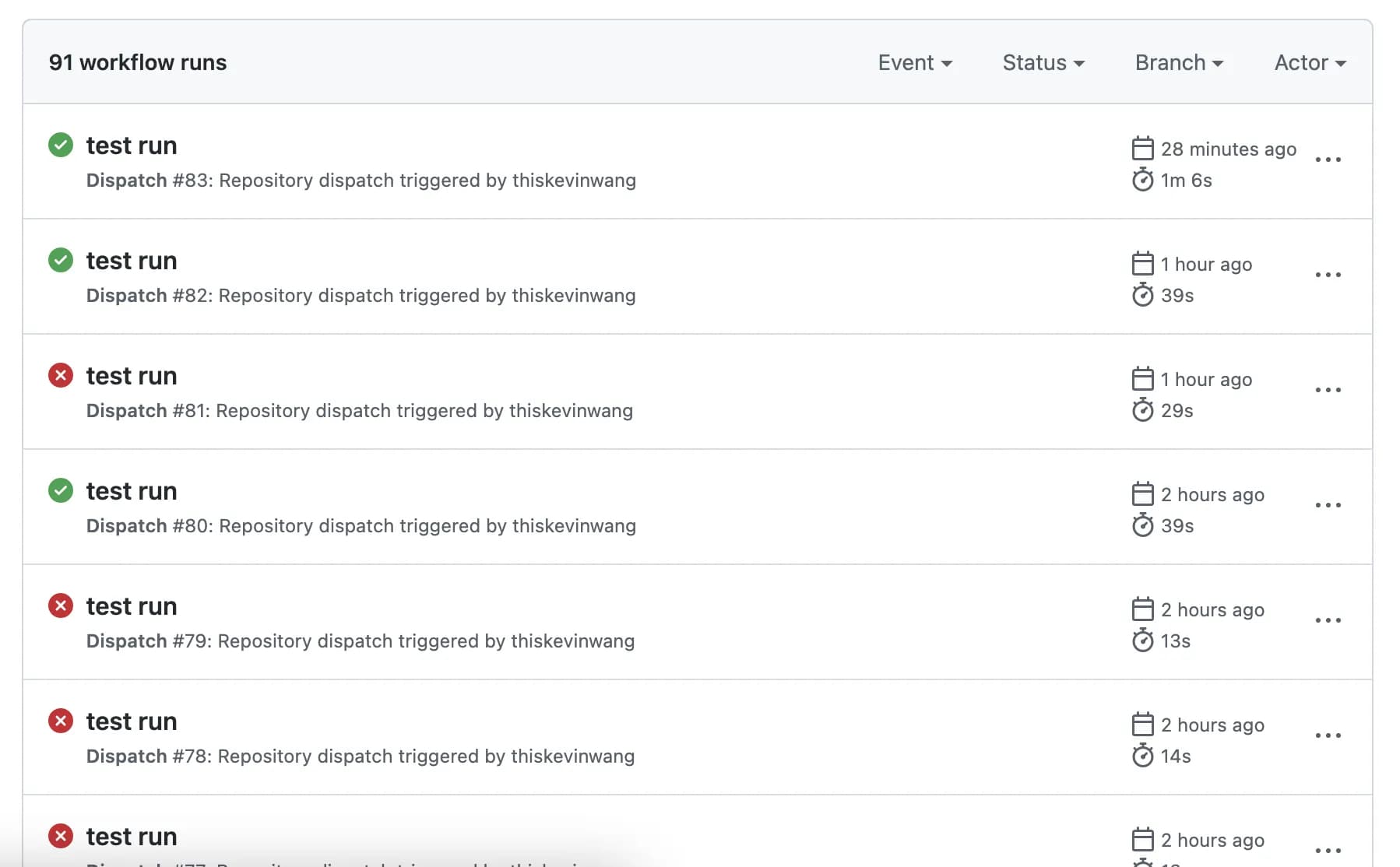
Task: Click the green checkmark icon for Dispatch #80
Action: pos(61,490)
